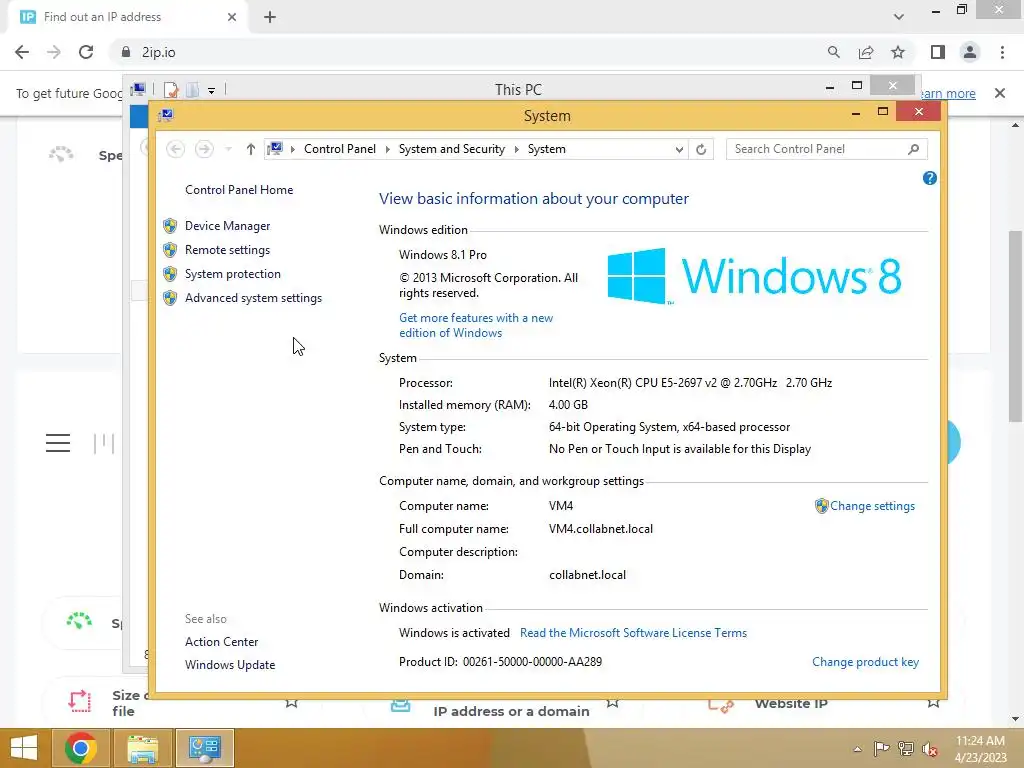
Task: Click Chrome's back navigation arrow
Action: 22,52
